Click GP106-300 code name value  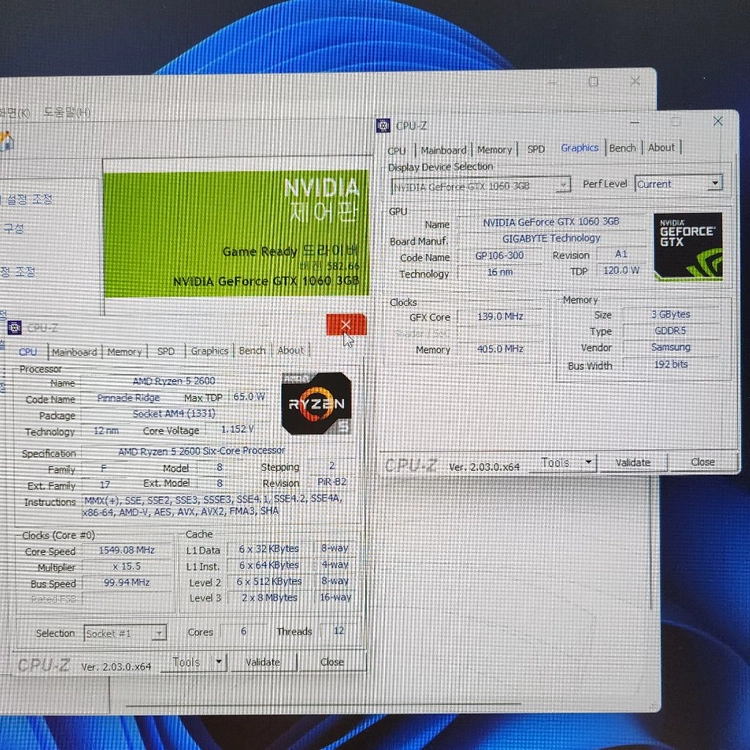[499, 255]
